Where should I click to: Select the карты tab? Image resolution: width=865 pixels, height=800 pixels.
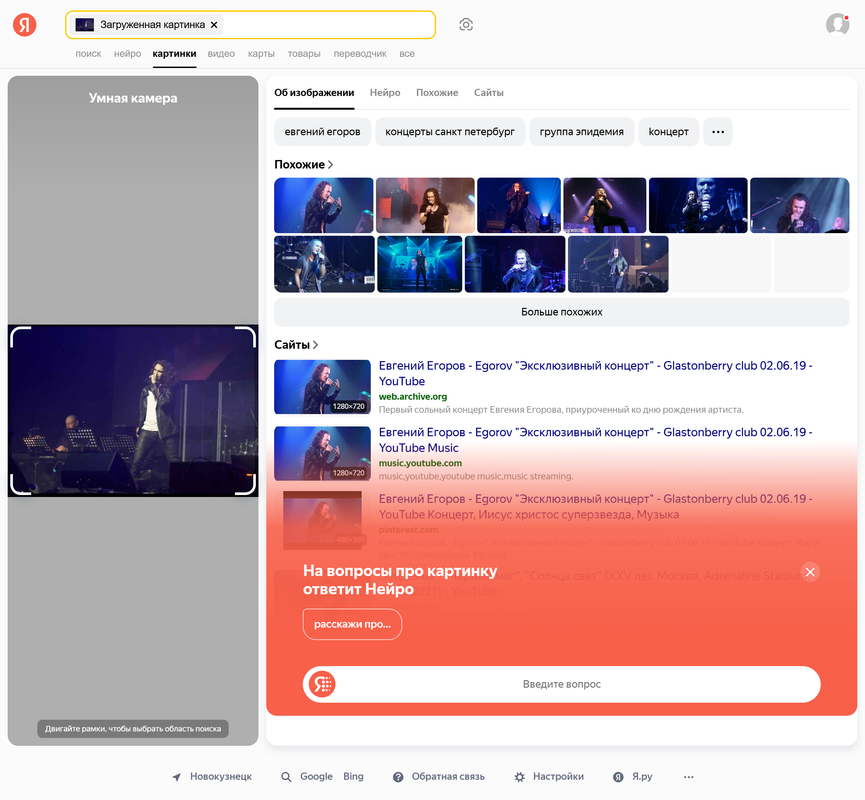[x=261, y=54]
